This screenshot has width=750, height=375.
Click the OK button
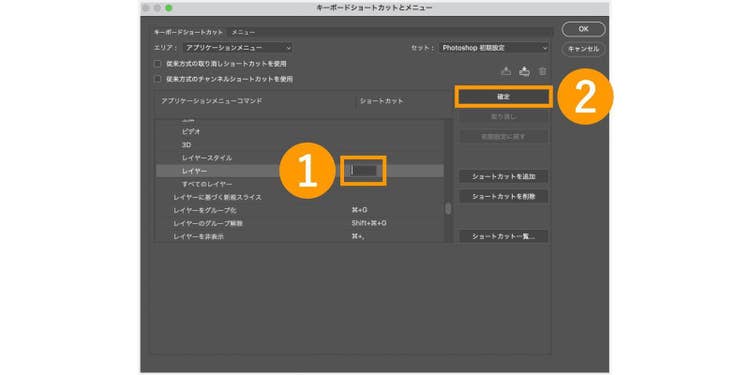click(x=584, y=29)
